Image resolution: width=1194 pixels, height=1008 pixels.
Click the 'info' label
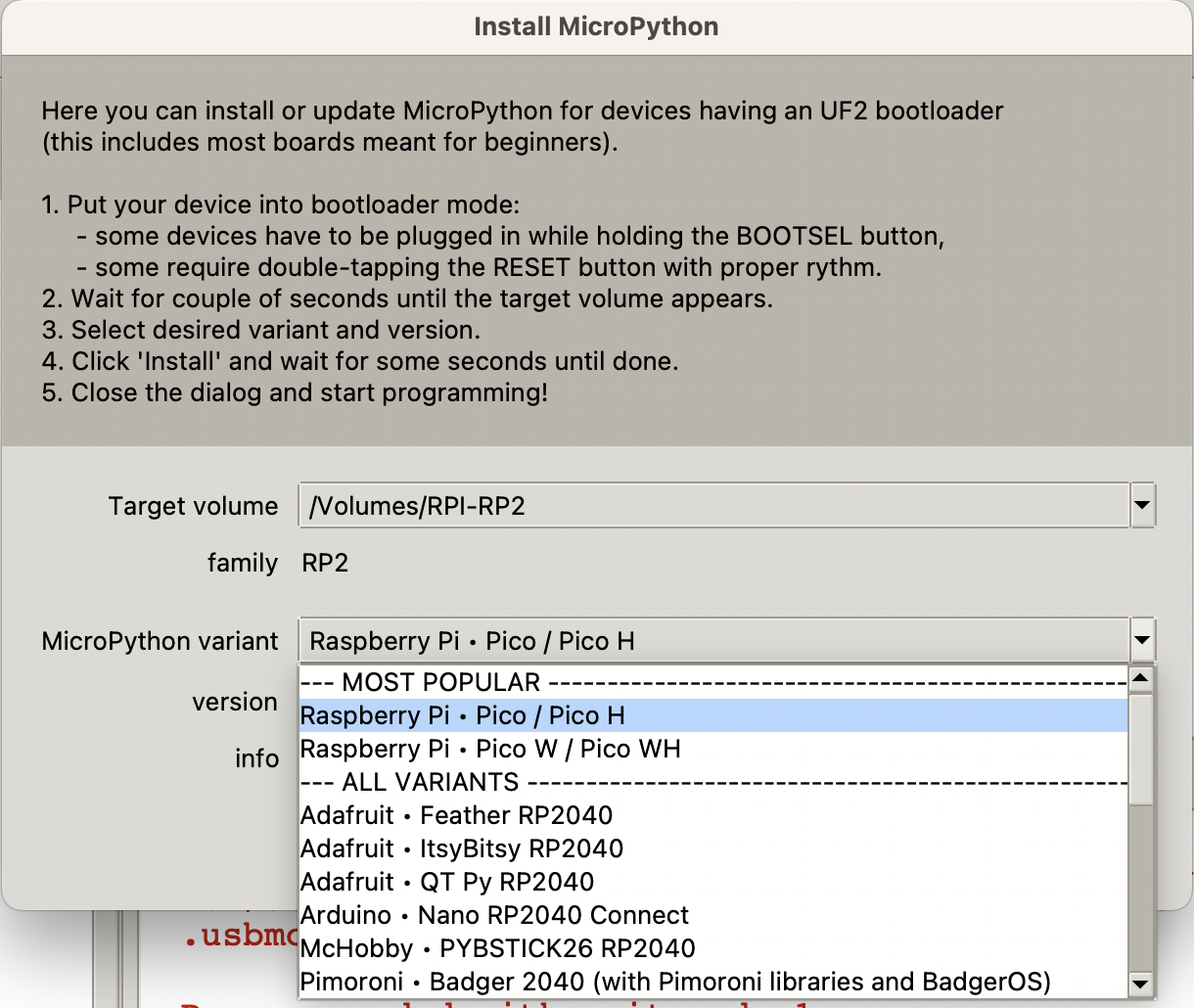pos(257,758)
